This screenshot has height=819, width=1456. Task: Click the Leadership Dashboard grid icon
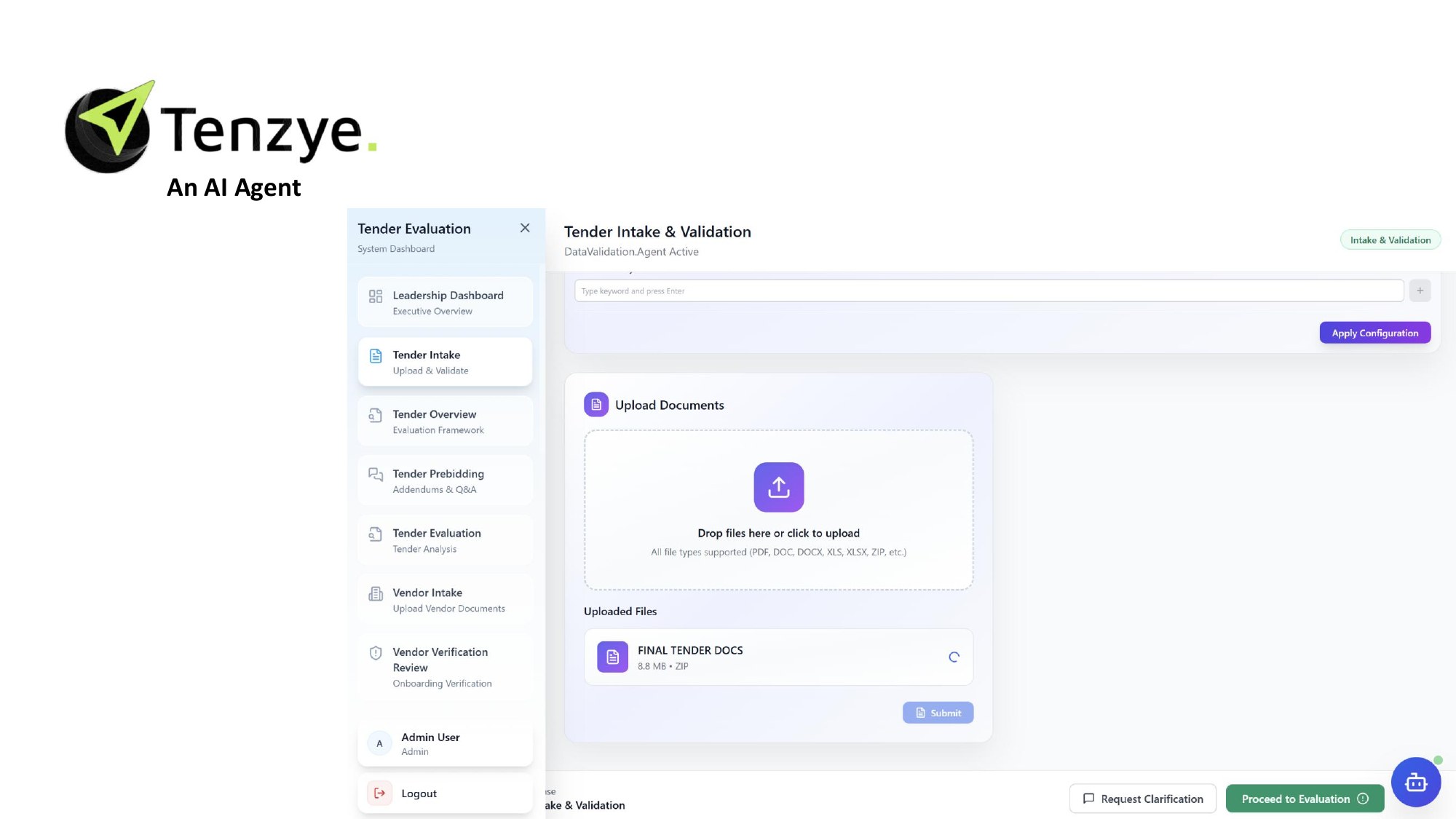point(376,296)
